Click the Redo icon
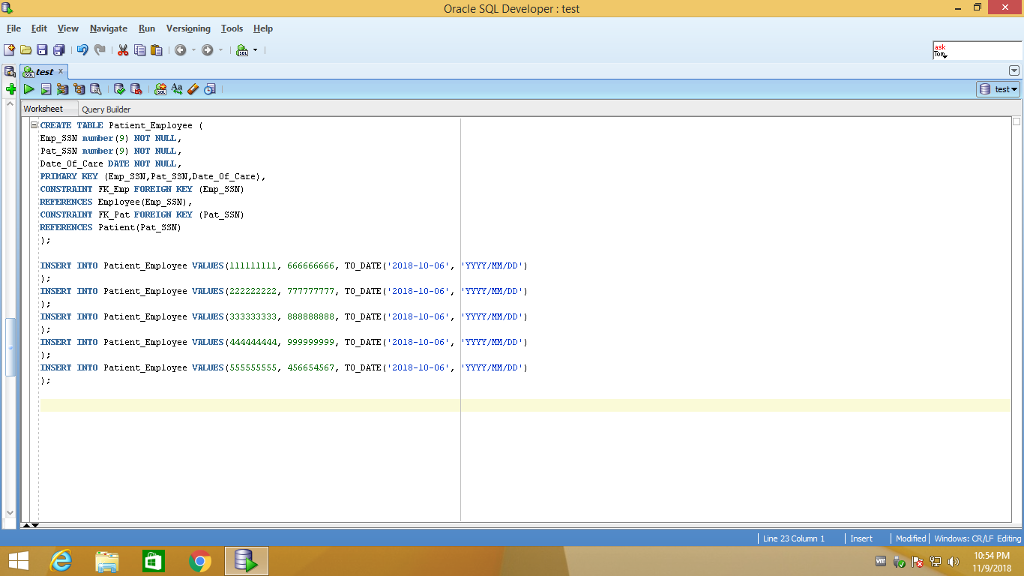 click(99, 50)
